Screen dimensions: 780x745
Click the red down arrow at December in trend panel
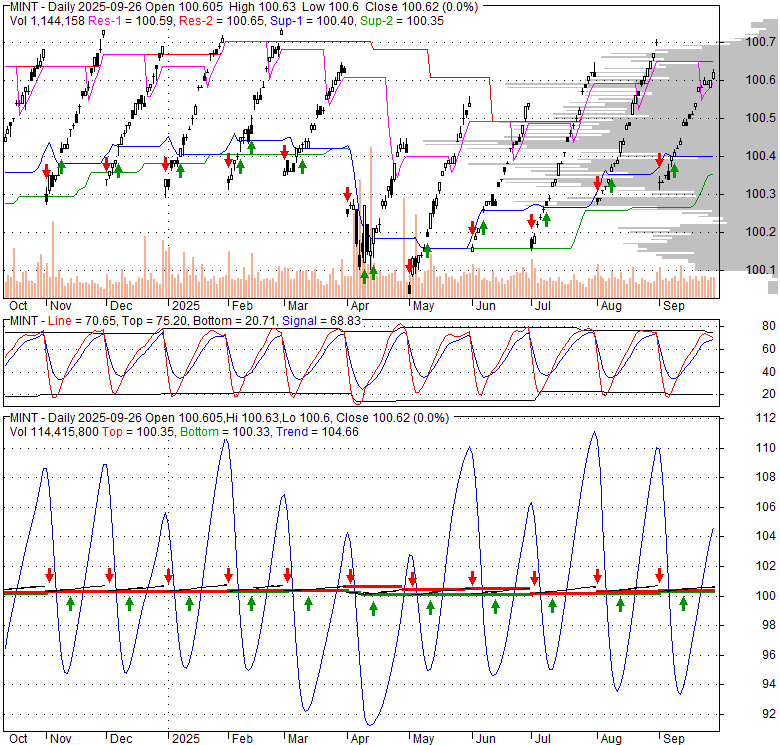[109, 575]
